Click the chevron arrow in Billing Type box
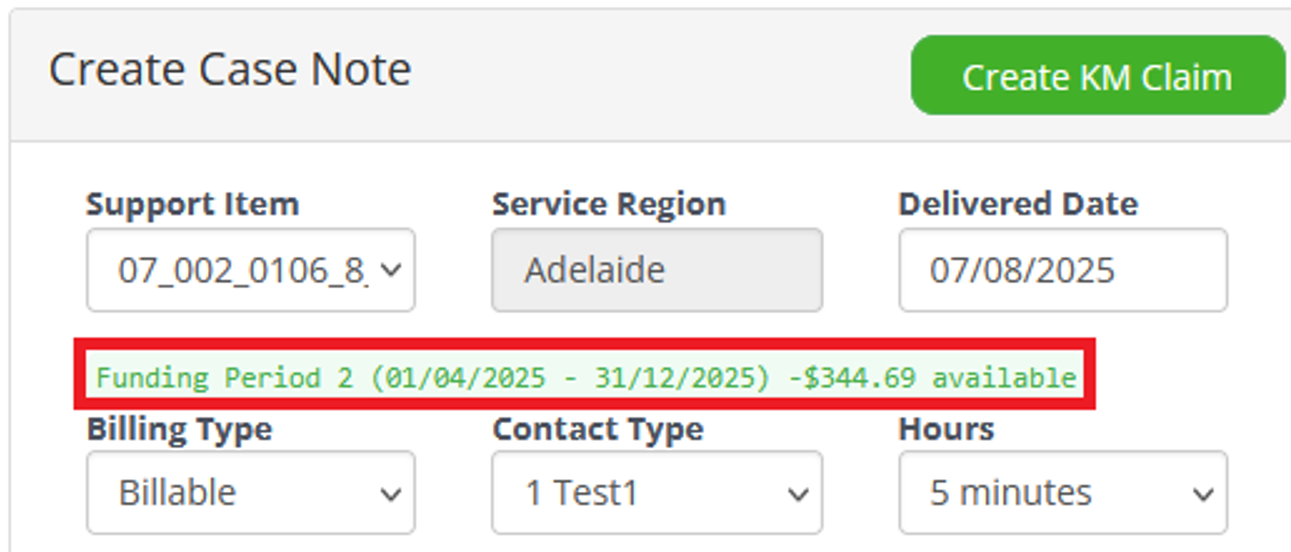The height and width of the screenshot is (552, 1291). [x=392, y=493]
